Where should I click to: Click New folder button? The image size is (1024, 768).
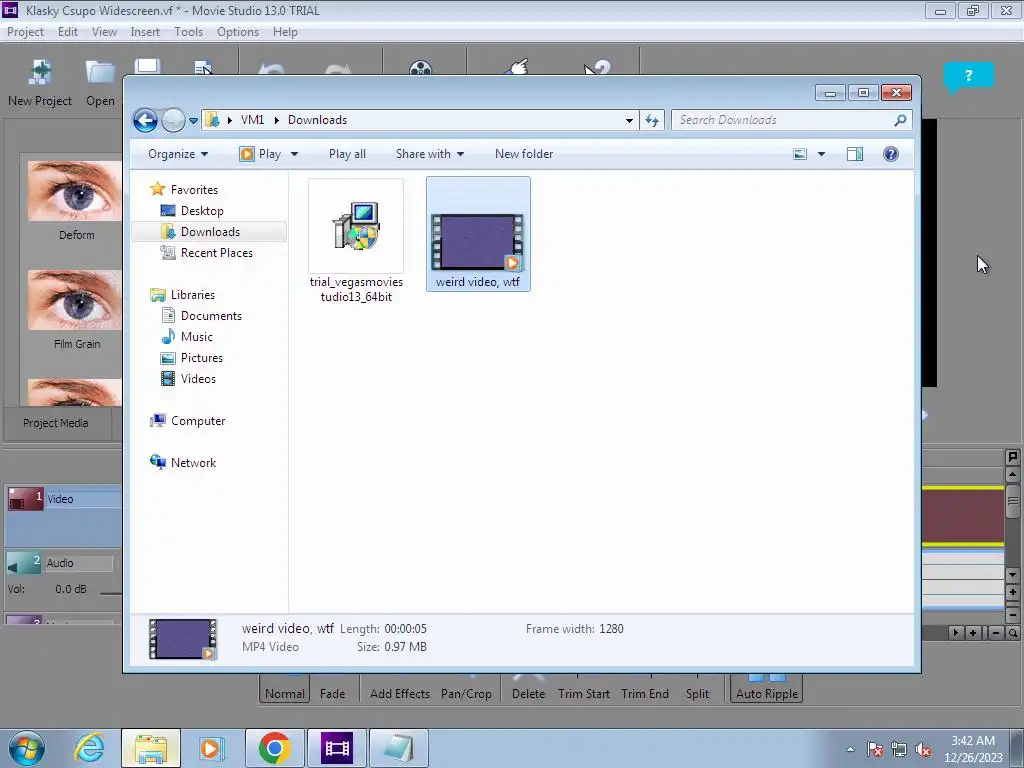[524, 154]
